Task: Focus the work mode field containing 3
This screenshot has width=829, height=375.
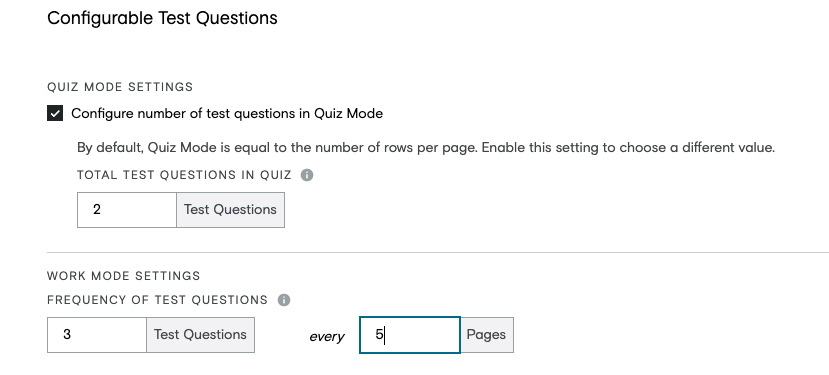Action: pos(97,335)
